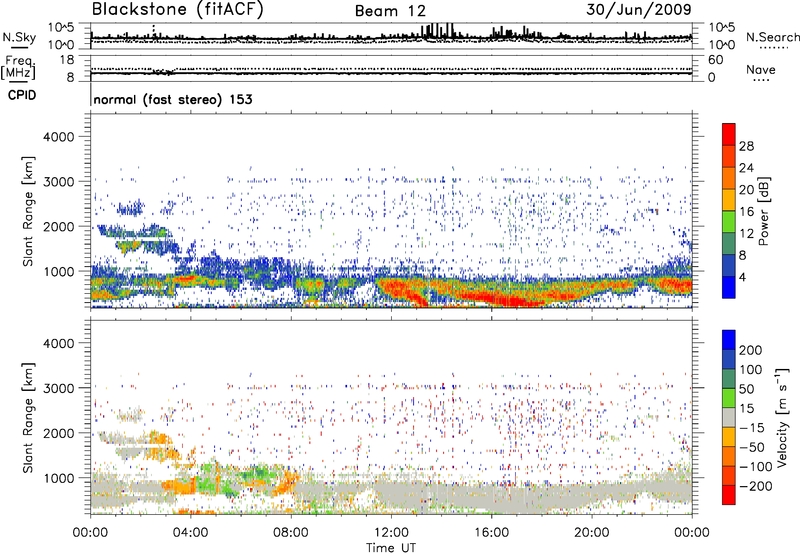Viewport: 800px width, 554px height.
Task: Click the '3000' tick on velocity panel
Action: (x=58, y=388)
